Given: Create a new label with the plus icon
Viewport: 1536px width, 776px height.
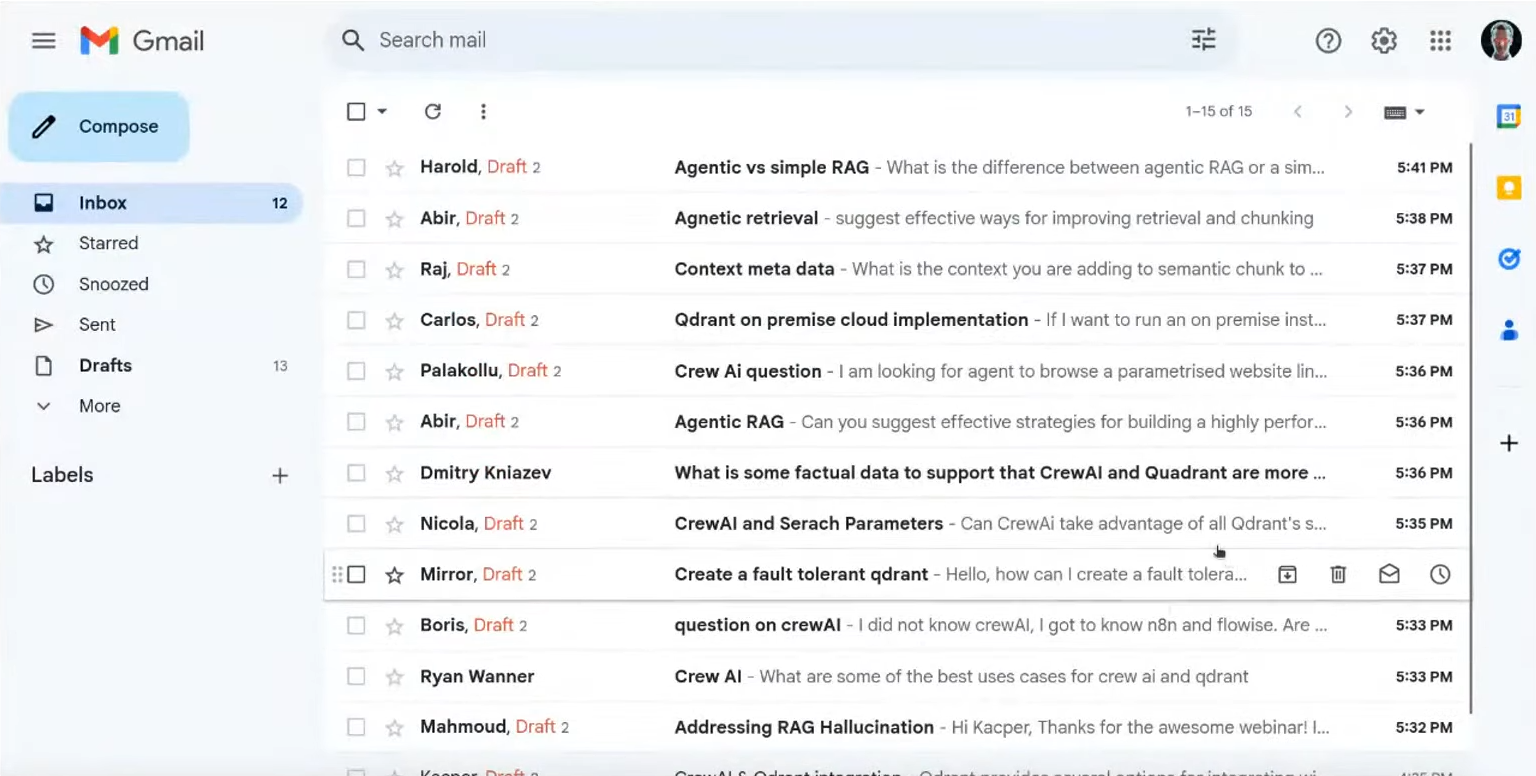Looking at the screenshot, I should pos(280,475).
